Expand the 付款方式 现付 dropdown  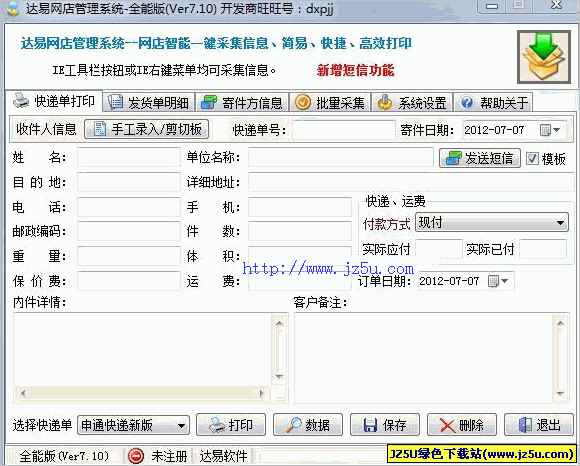click(x=560, y=223)
